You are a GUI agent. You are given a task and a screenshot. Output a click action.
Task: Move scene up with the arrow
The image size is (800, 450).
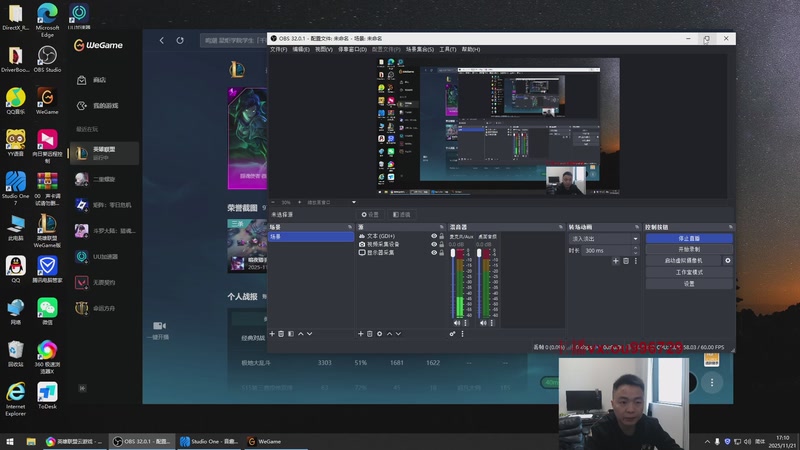(x=301, y=334)
